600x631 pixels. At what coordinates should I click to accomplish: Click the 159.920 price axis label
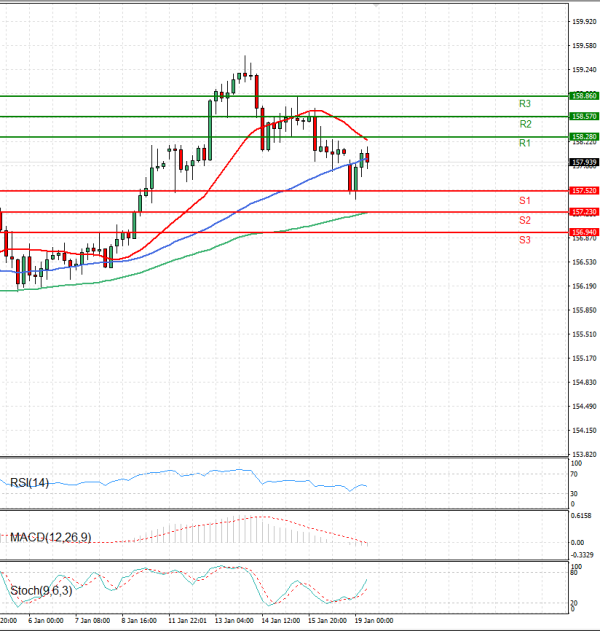tap(583, 20)
